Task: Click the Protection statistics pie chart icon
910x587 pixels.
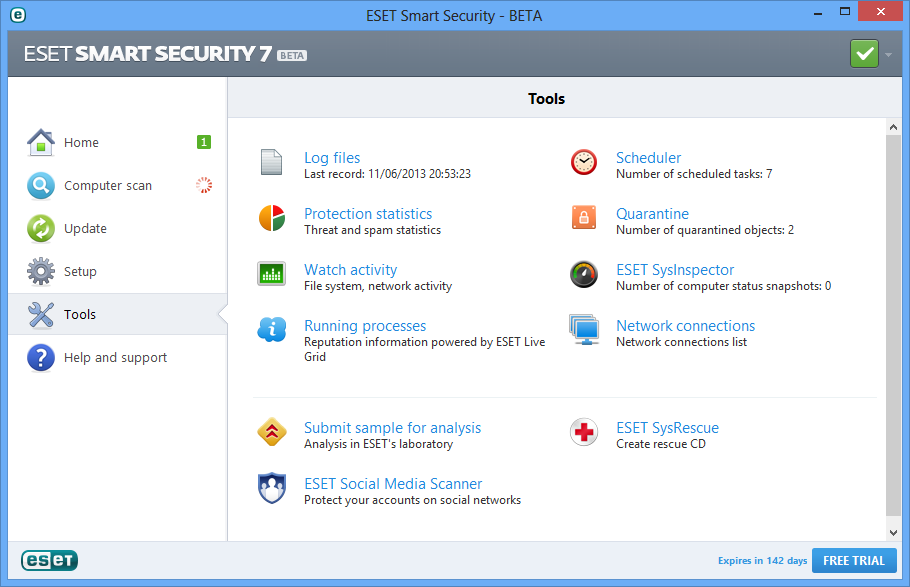Action: point(272,218)
